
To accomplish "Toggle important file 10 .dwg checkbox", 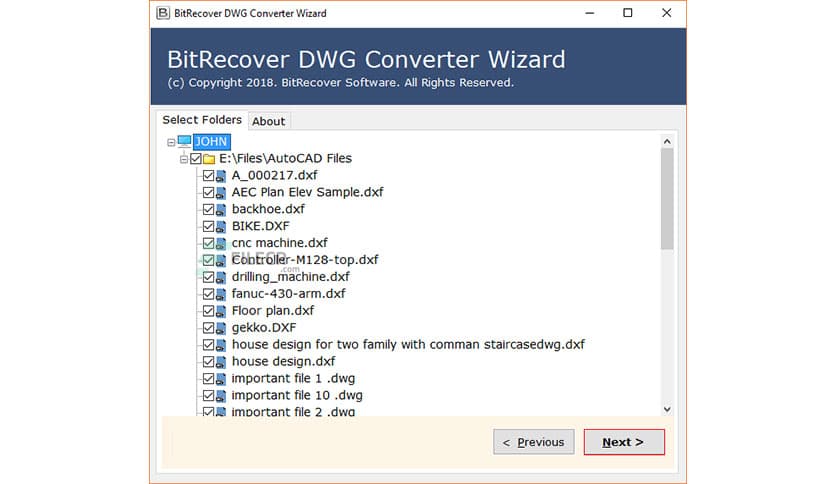I will 208,396.
